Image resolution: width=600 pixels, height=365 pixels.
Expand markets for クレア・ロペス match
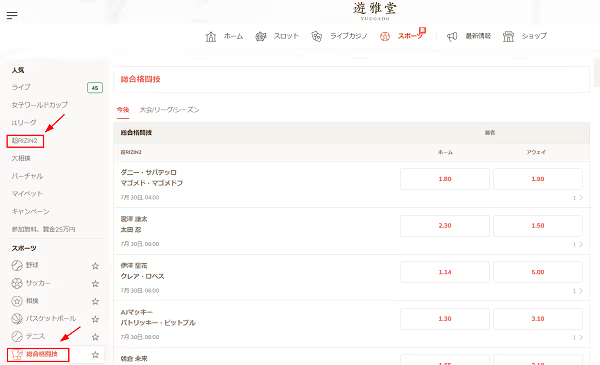(578, 291)
